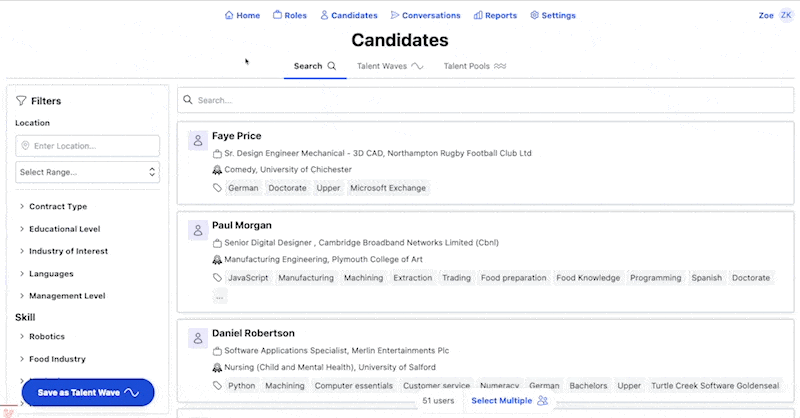Viewport: 800px width, 418px height.
Task: Expand the Contract Type filter
Action: pyautogui.click(x=57, y=206)
